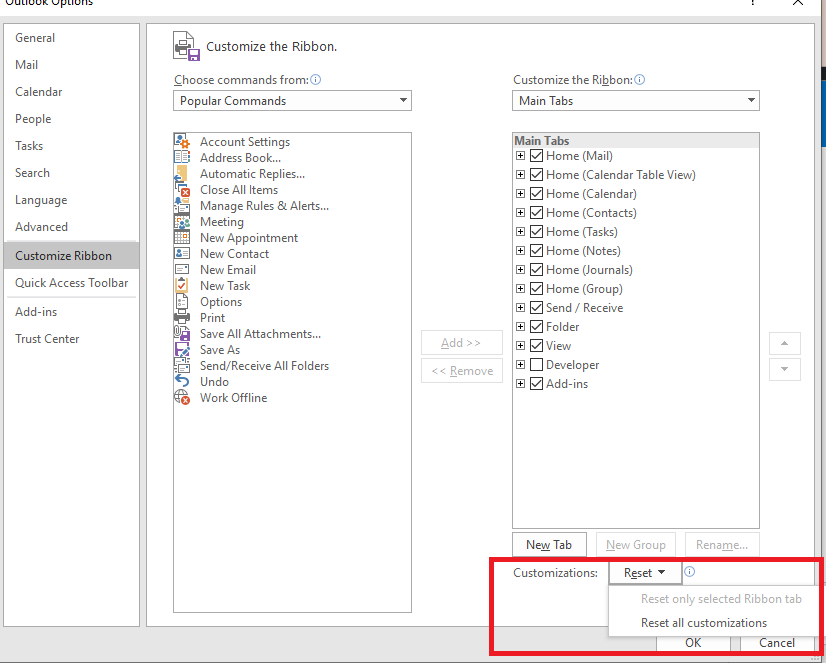This screenshot has height=663, width=826.
Task: Toggle the Folder tab checkbox
Action: pyautogui.click(x=536, y=326)
